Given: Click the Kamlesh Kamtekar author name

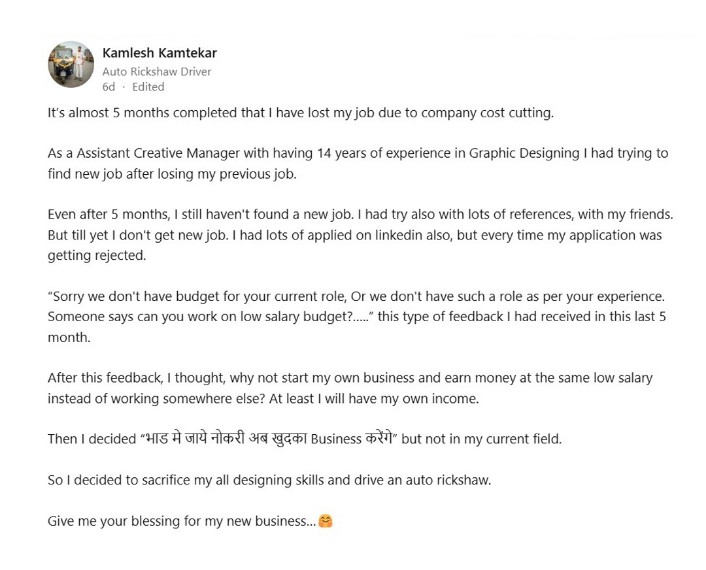Looking at the screenshot, I should [159, 53].
